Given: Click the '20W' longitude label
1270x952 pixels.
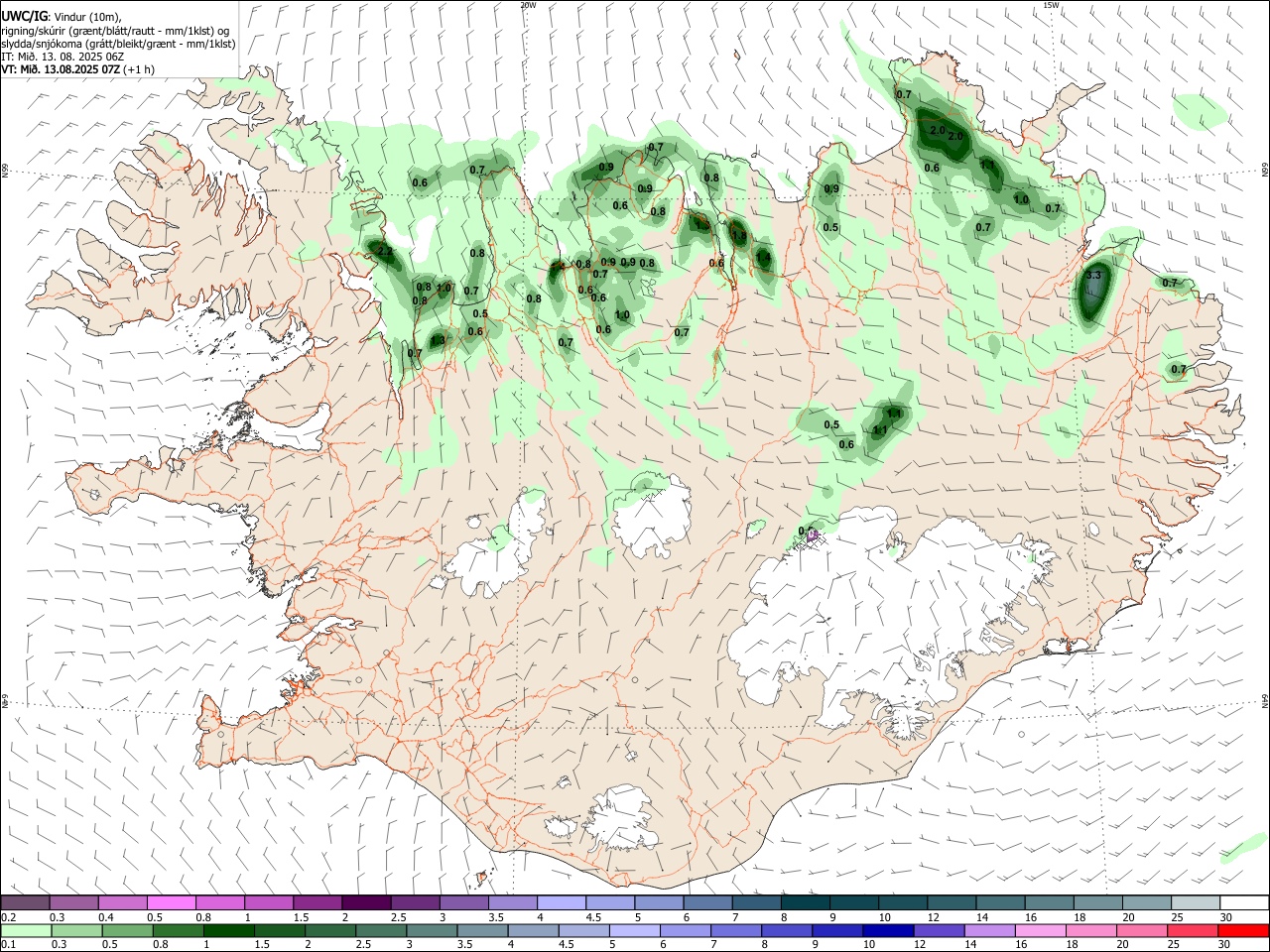Looking at the screenshot, I should (x=528, y=5).
